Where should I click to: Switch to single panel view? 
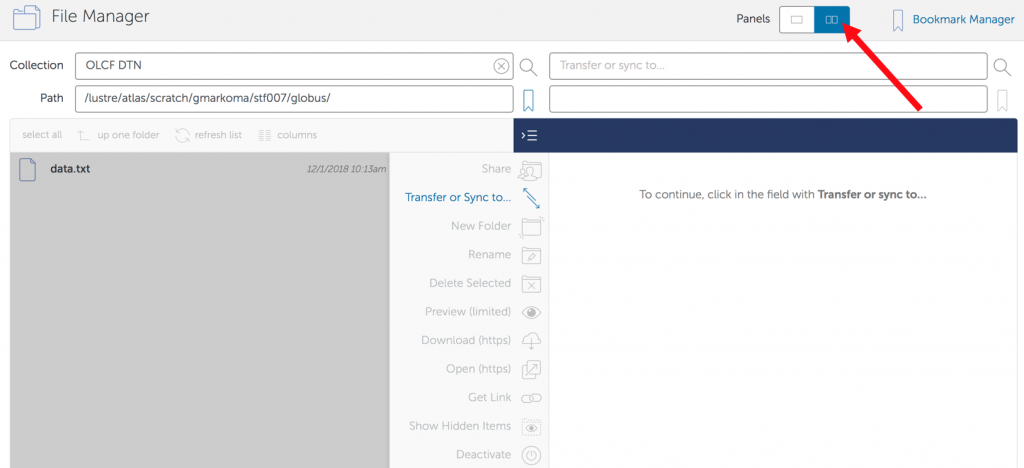(x=797, y=19)
